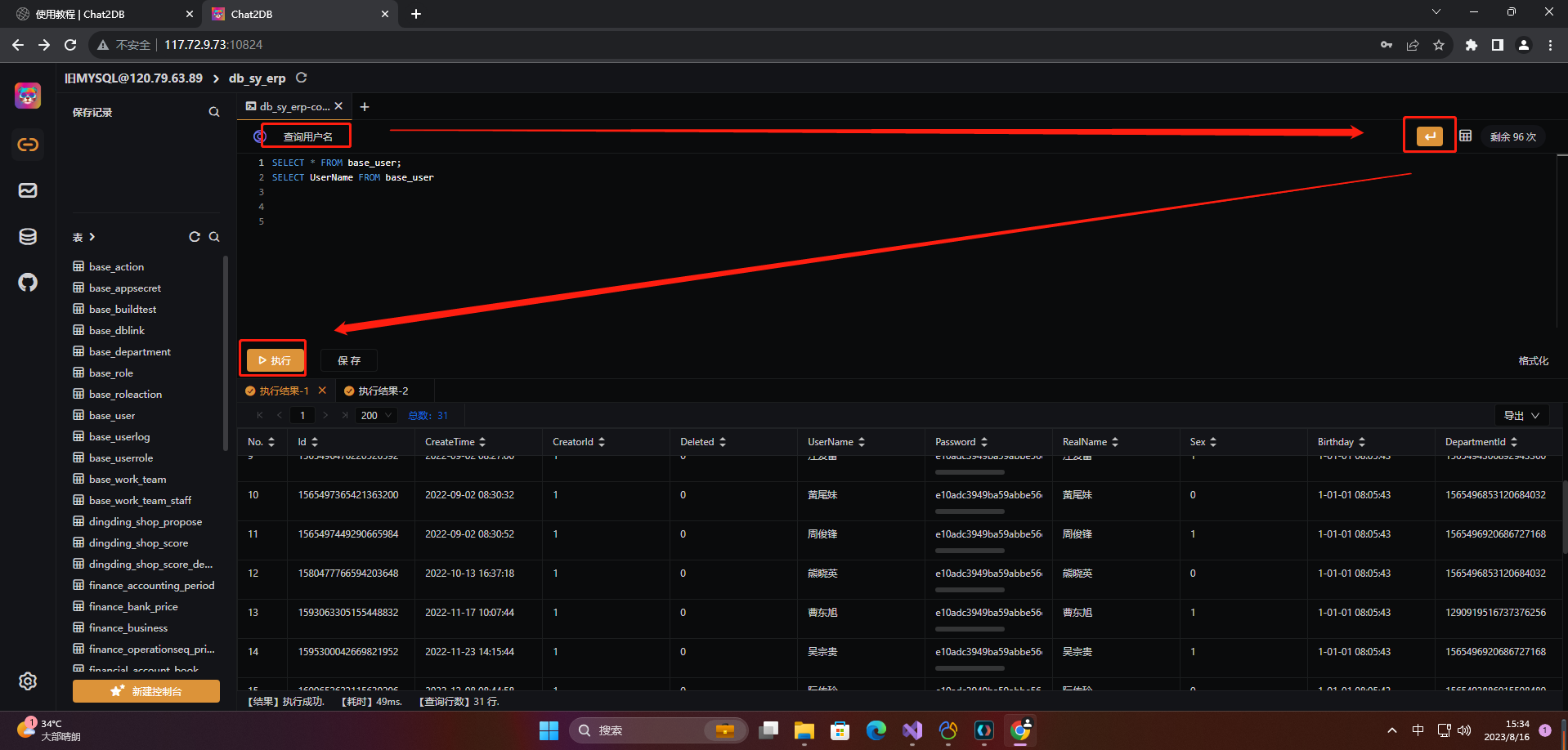Image resolution: width=1568 pixels, height=750 pixels.
Task: Open the Chat2DB panda logo home
Action: 28,96
